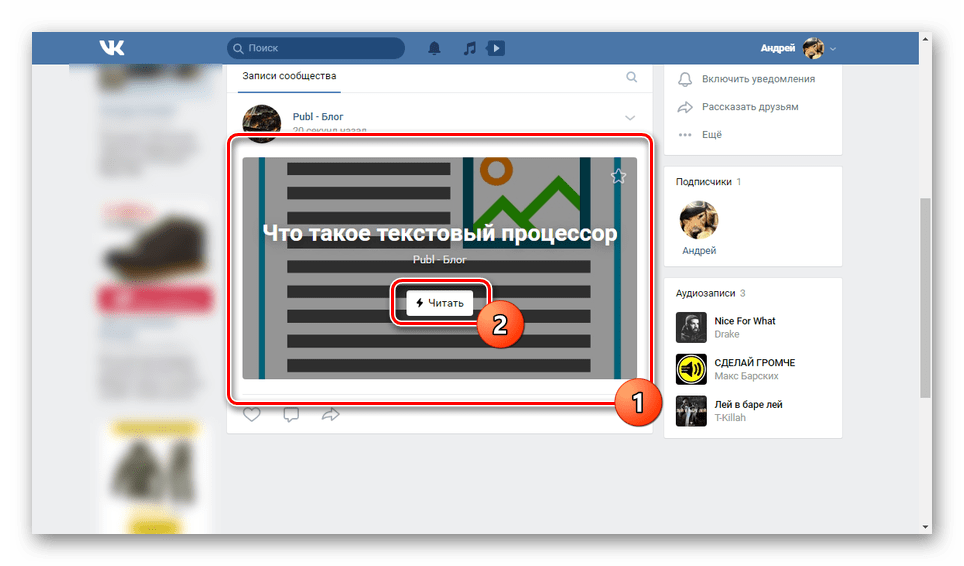Image resolution: width=964 pixels, height=566 pixels.
Task: Click the notifications bell icon in header
Action: (434, 48)
